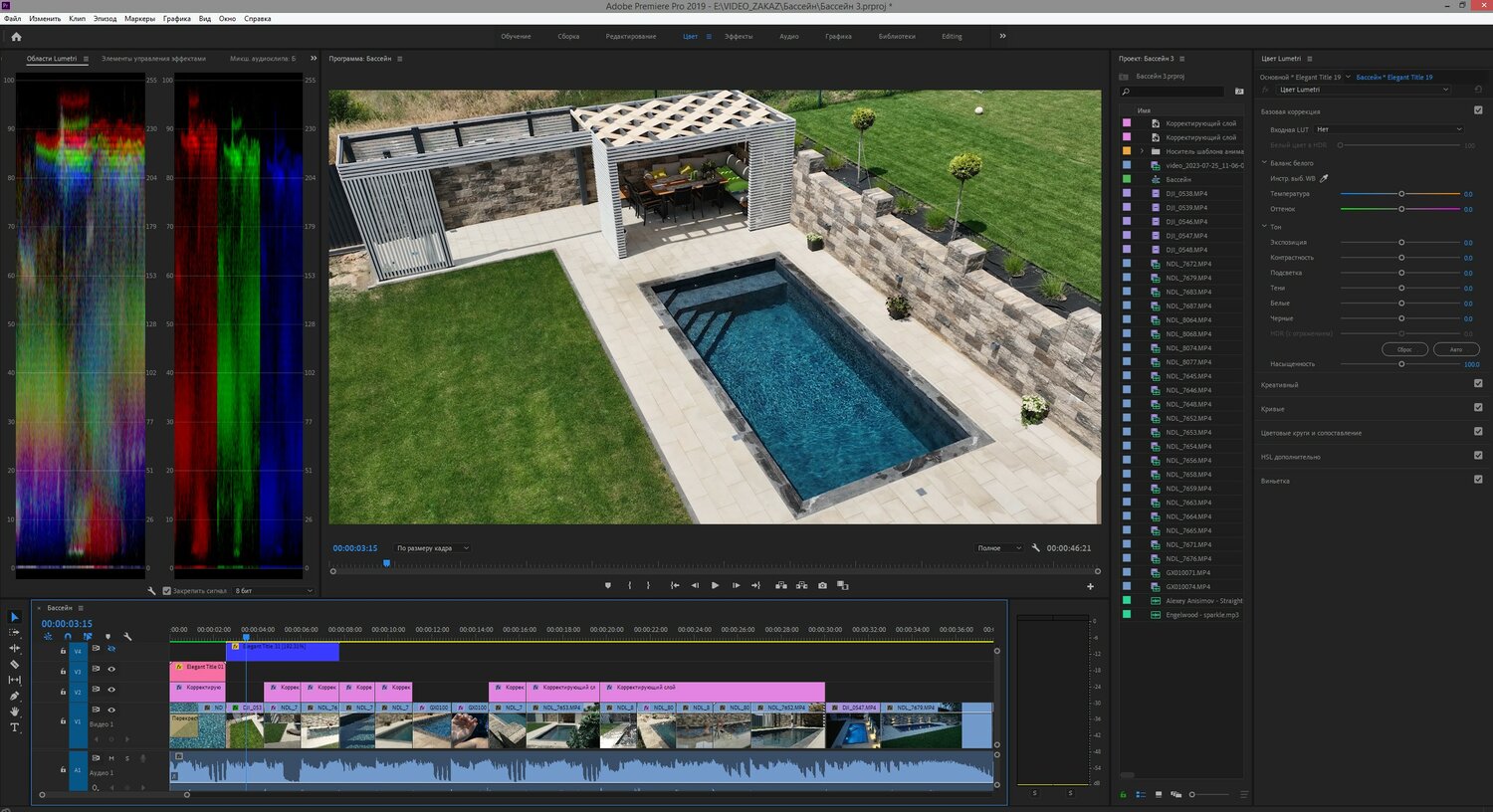Screen dimensions: 1493x812
Task: Open the playback resolution dropdown
Action: coord(999,548)
